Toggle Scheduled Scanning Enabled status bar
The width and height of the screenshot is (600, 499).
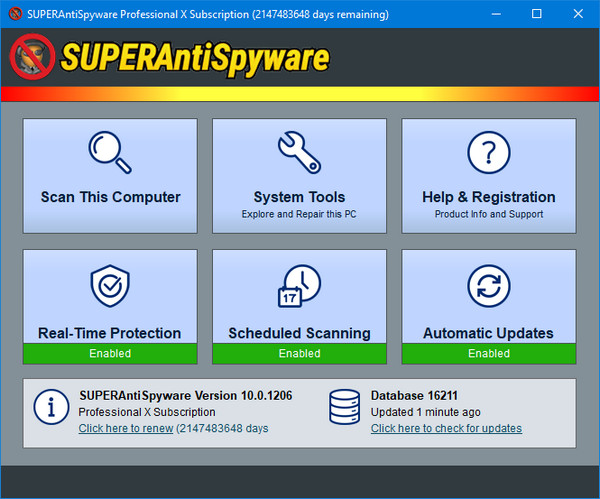[299, 353]
